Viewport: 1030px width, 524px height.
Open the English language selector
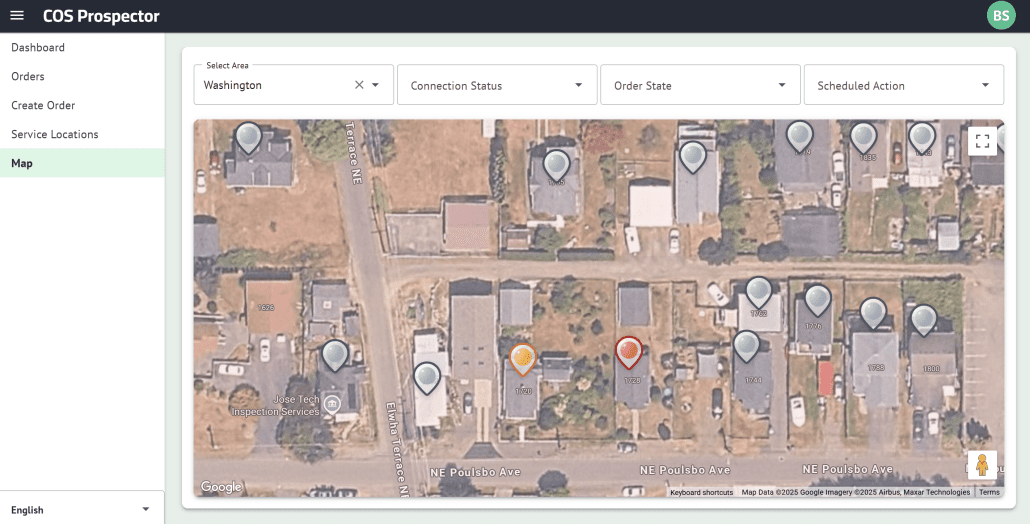point(82,509)
